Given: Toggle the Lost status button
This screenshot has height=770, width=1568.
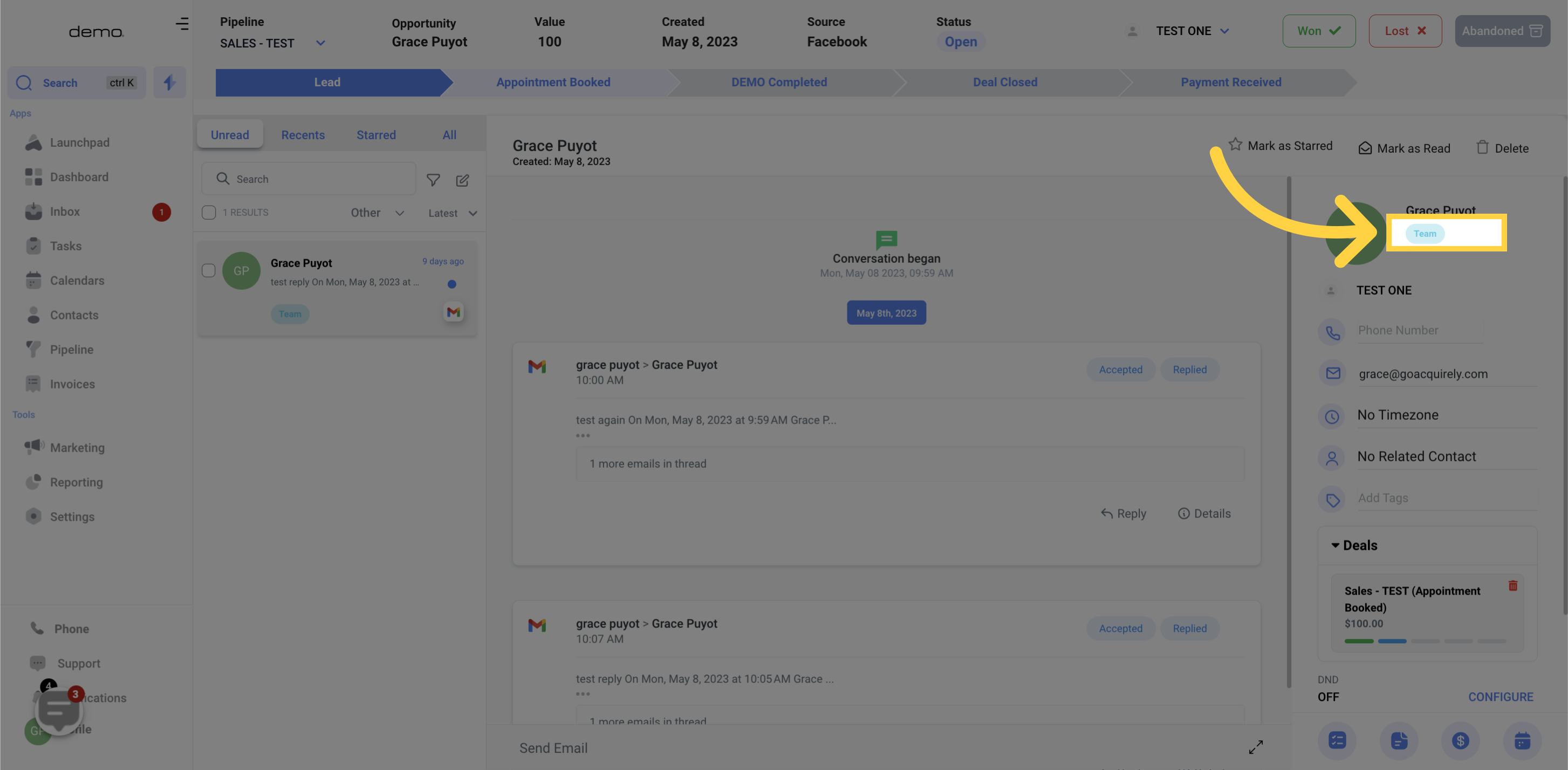Looking at the screenshot, I should coord(1405,31).
